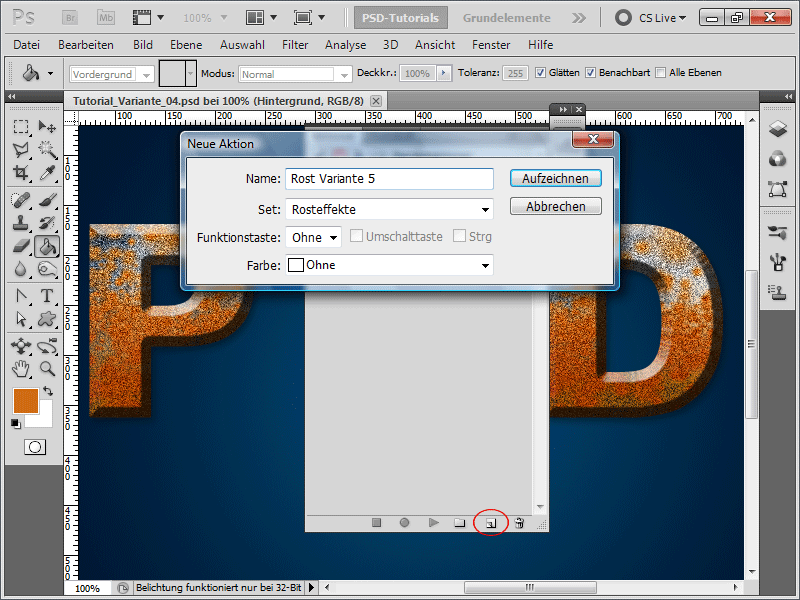This screenshot has height=600, width=800.
Task: Click the play selection button
Action: [x=434, y=522]
